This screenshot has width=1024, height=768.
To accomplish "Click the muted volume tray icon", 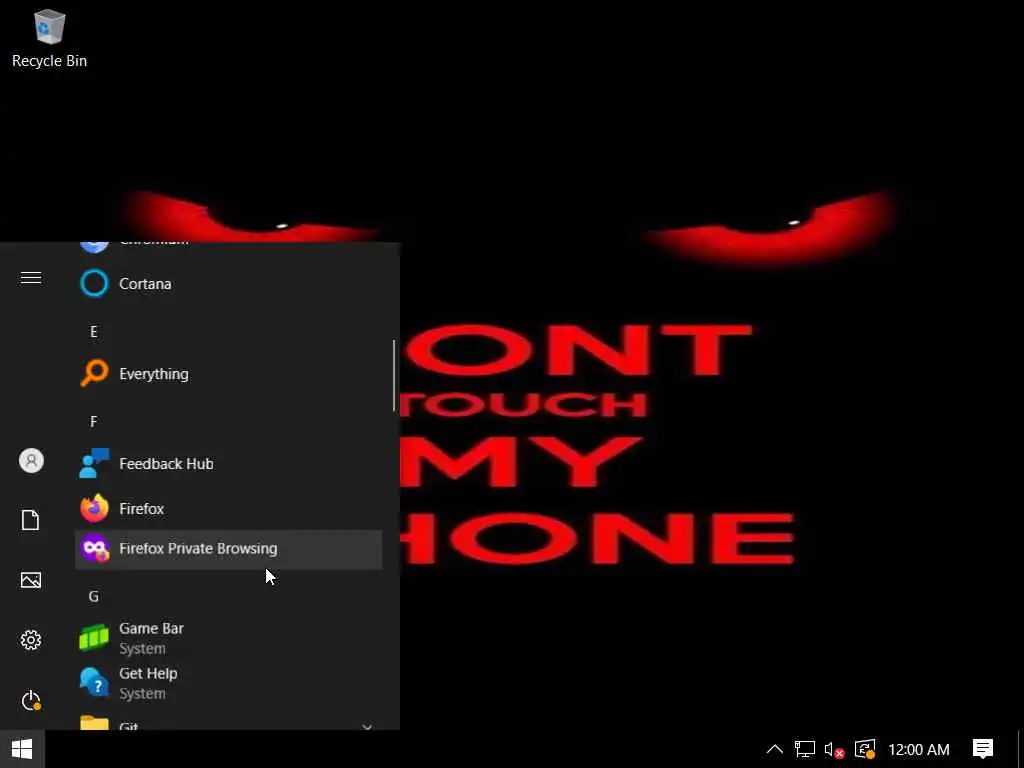I will click(x=834, y=750).
